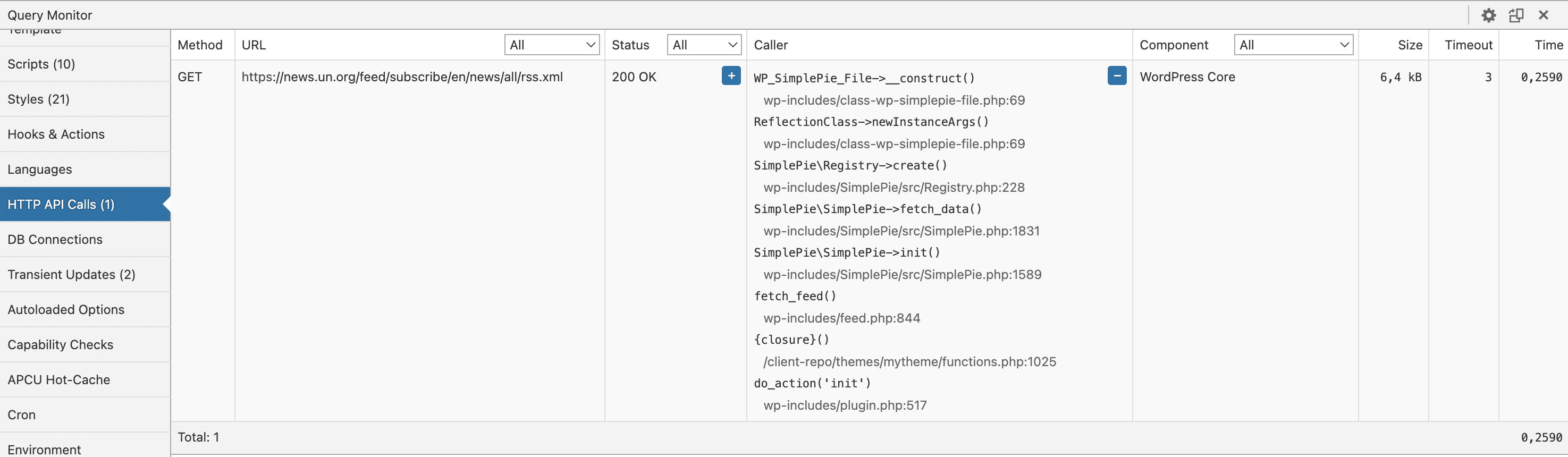The image size is (1568, 457).
Task: Open the Hooks & Actions panel
Action: pos(56,134)
